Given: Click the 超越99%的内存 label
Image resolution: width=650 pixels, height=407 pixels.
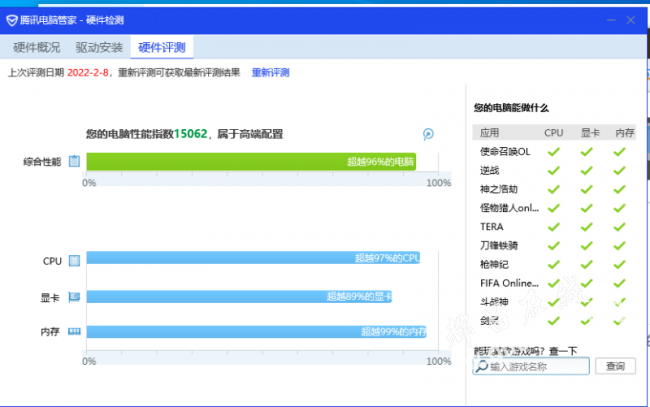Looking at the screenshot, I should coord(393,332).
